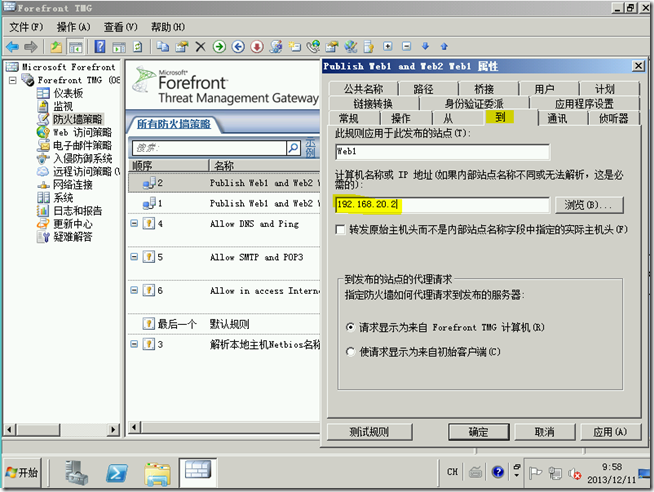Click the red circle down arrow icon
This screenshot has height=492, width=654.
point(257,47)
